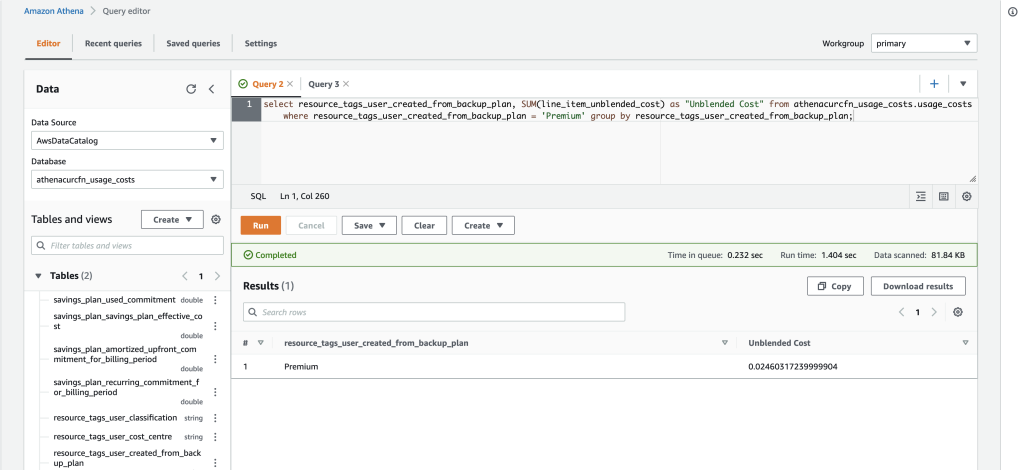Select the Query 2 tab
Screen dimensions: 1024x470
coord(268,84)
